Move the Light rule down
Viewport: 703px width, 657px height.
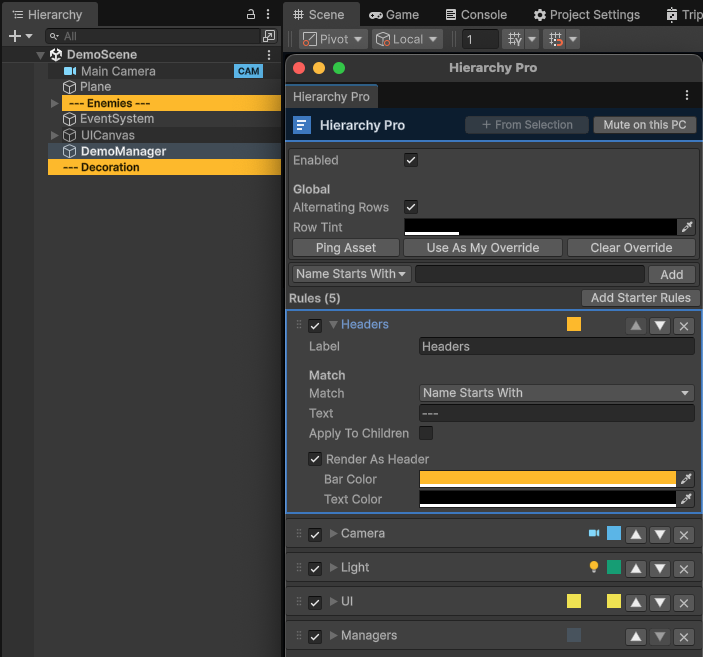point(660,569)
